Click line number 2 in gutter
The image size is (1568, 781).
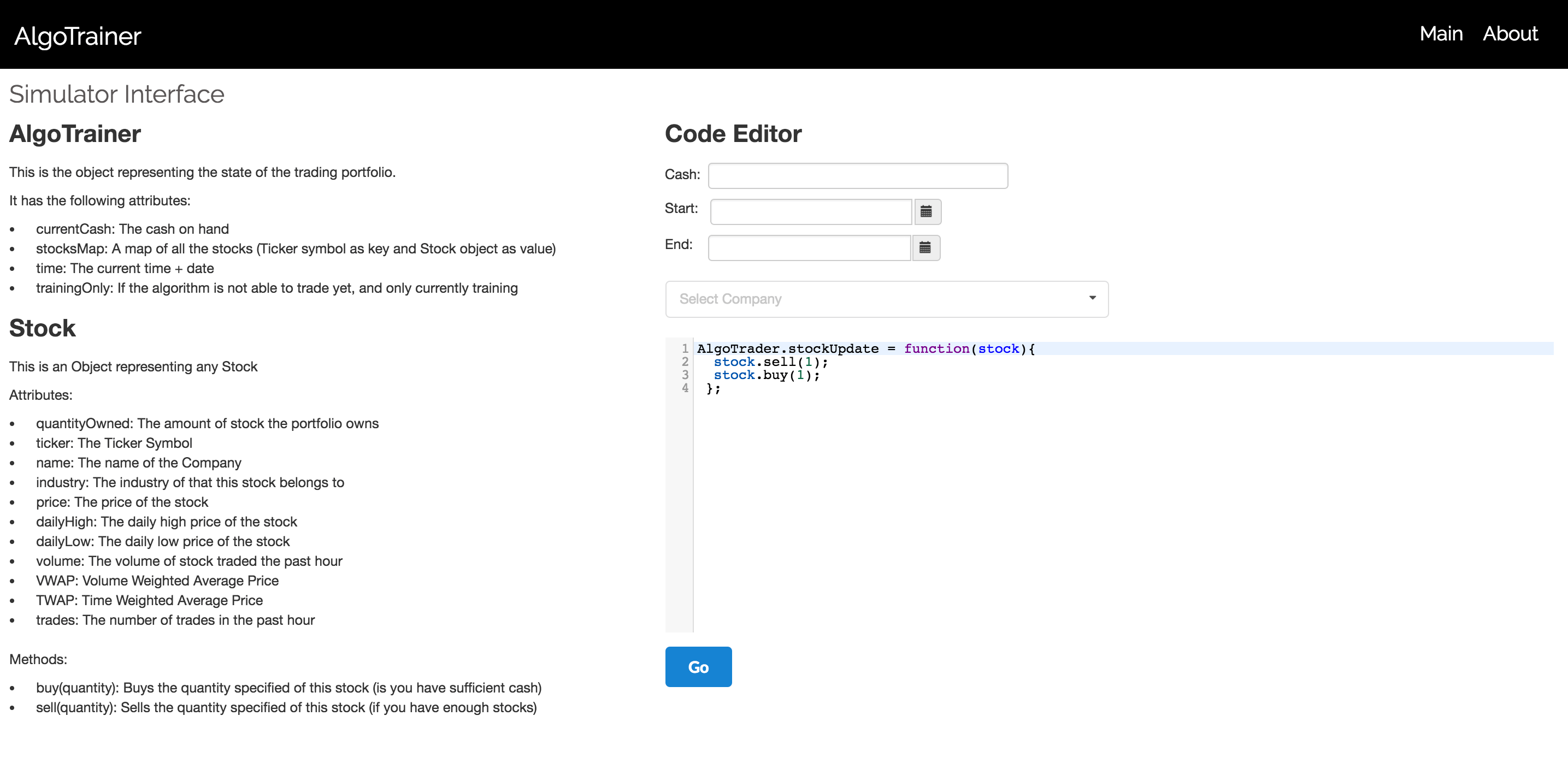tap(685, 362)
